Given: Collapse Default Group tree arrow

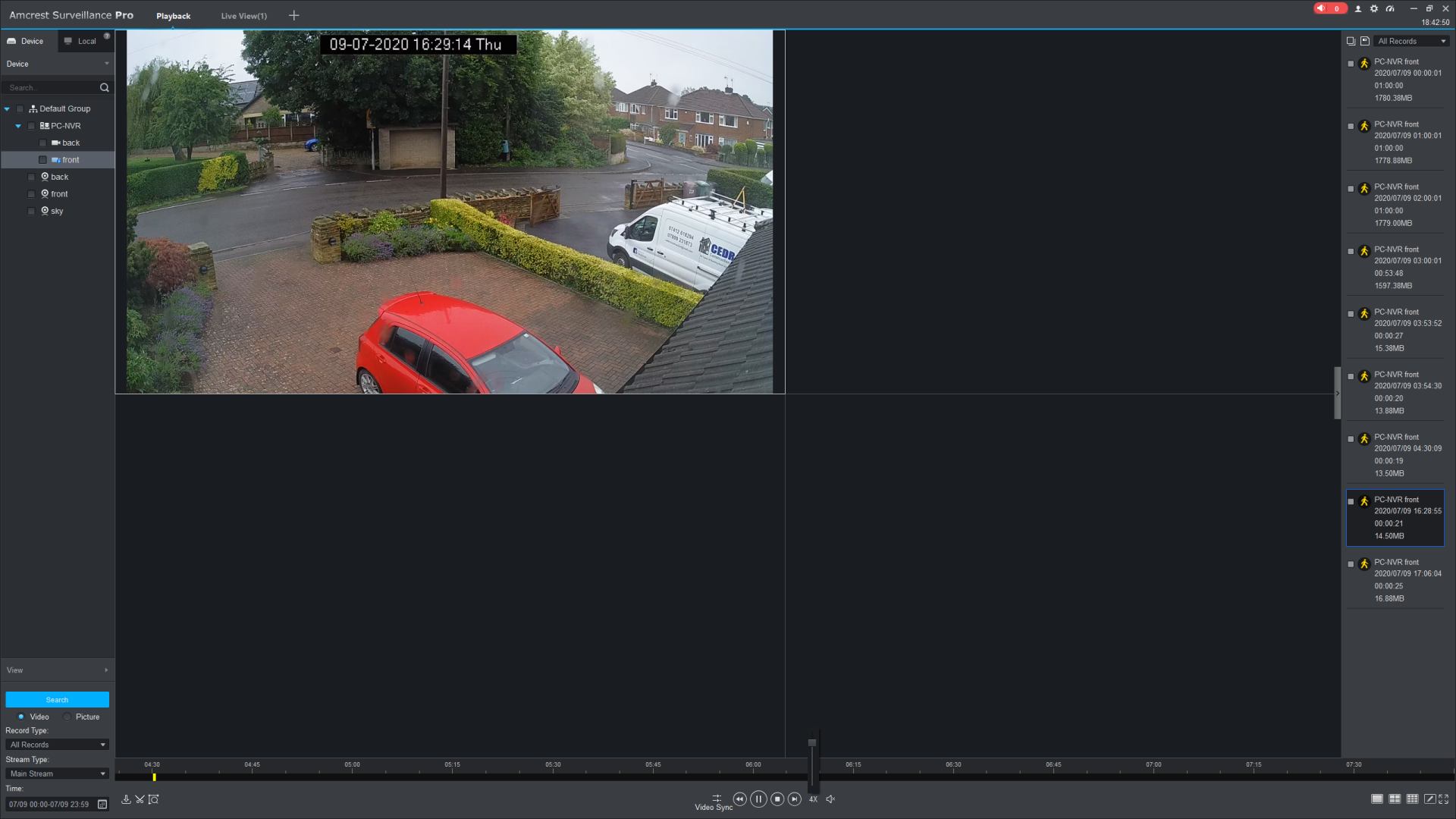Looking at the screenshot, I should tap(7, 109).
